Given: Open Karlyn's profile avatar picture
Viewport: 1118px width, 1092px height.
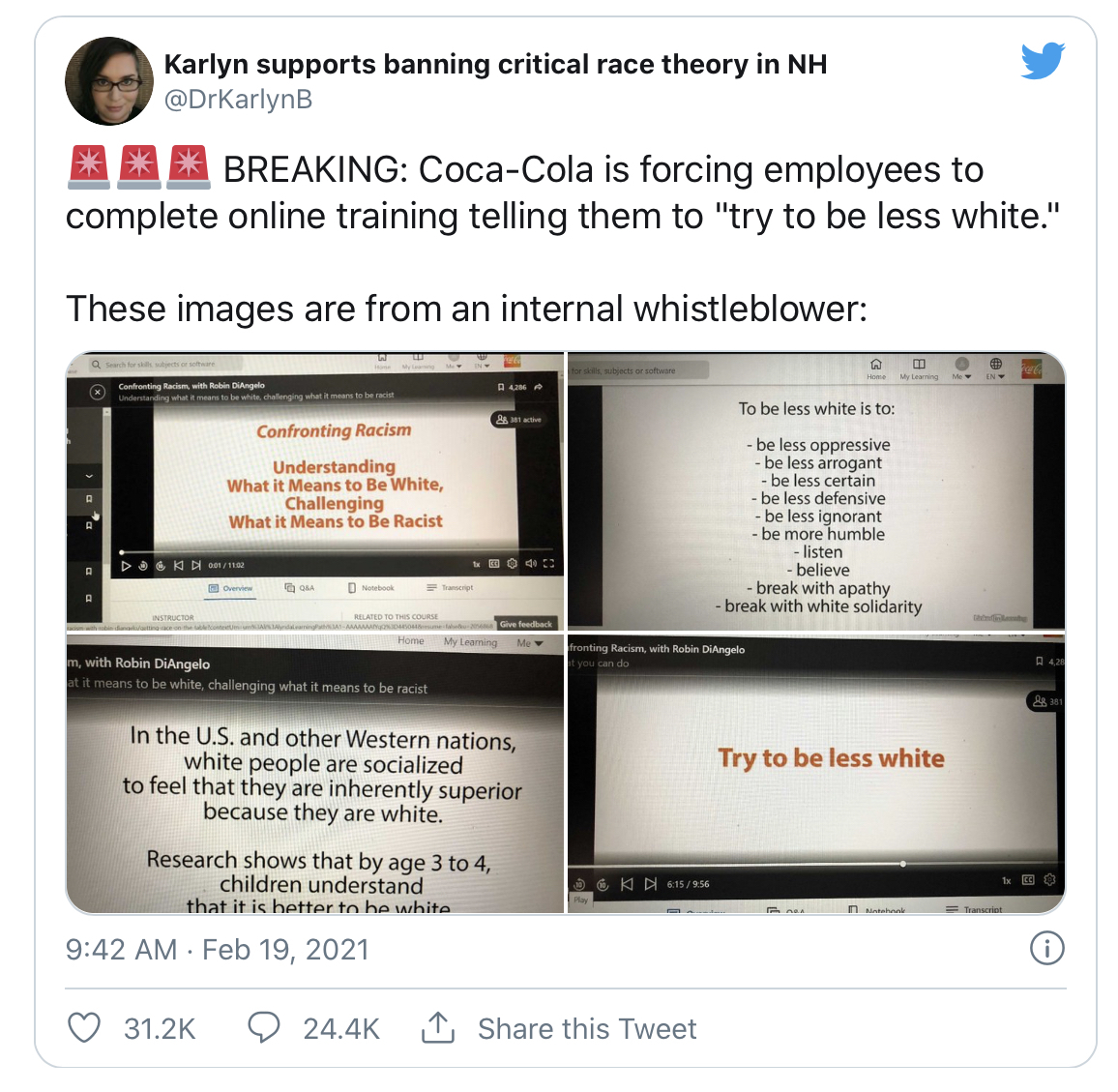Looking at the screenshot, I should tap(109, 81).
